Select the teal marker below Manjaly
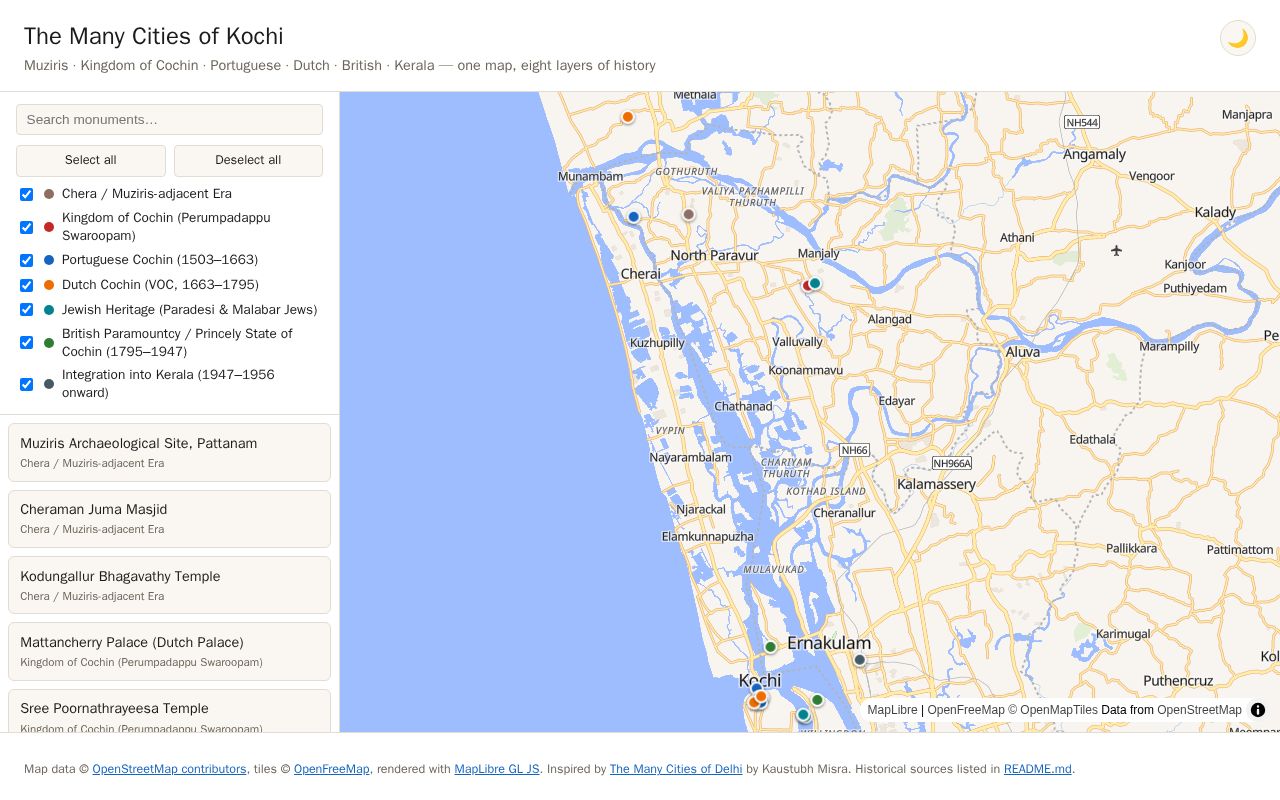Image resolution: width=1280 pixels, height=800 pixels. tap(815, 284)
